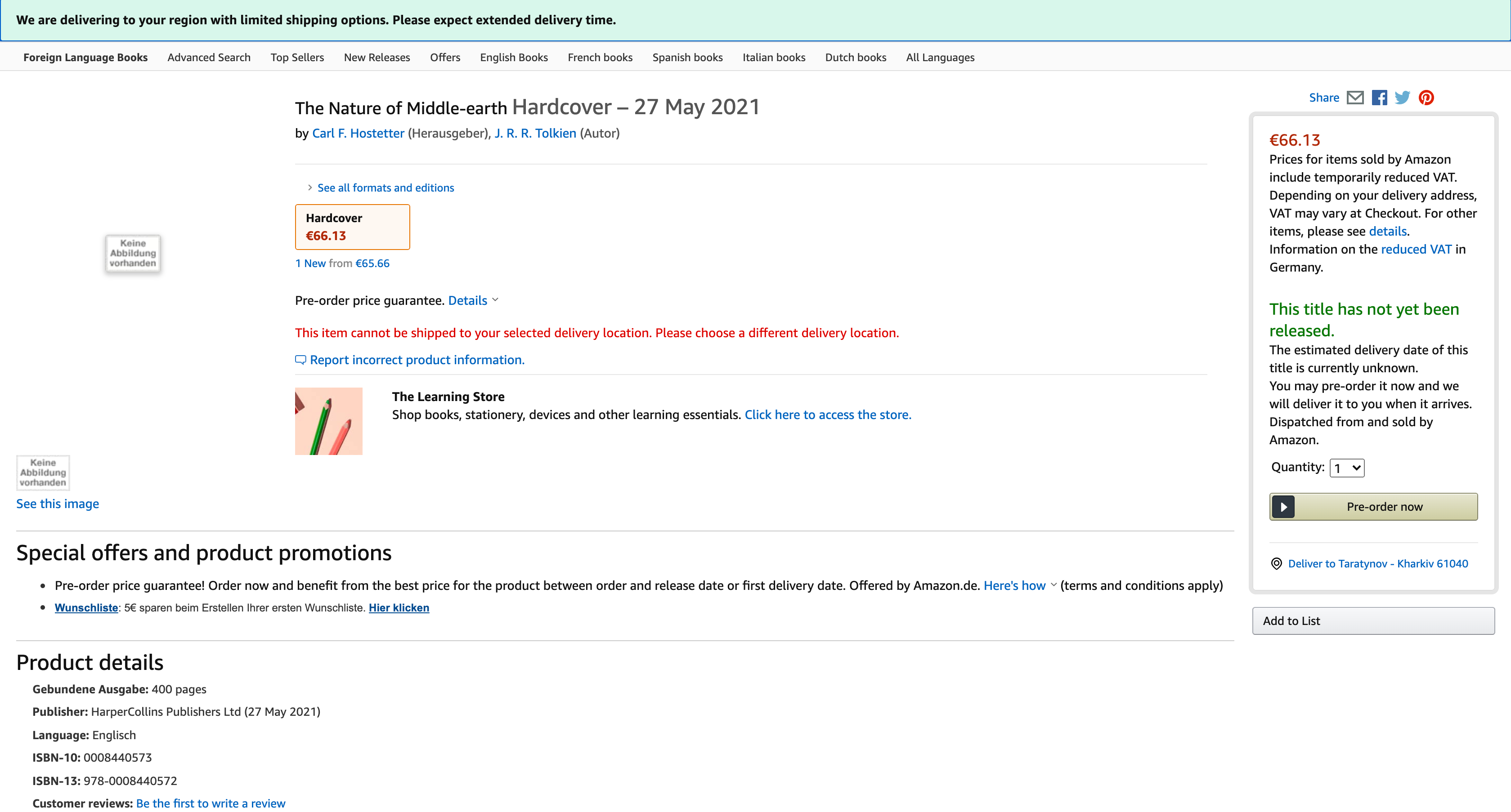
Task: Click The Nature of Middle-earth title
Action: pyautogui.click(x=401, y=108)
